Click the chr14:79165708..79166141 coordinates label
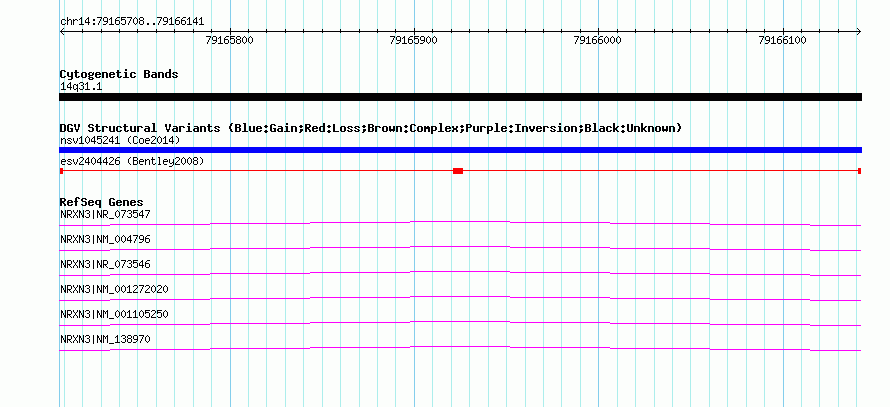The width and height of the screenshot is (890, 407). pyautogui.click(x=132, y=22)
